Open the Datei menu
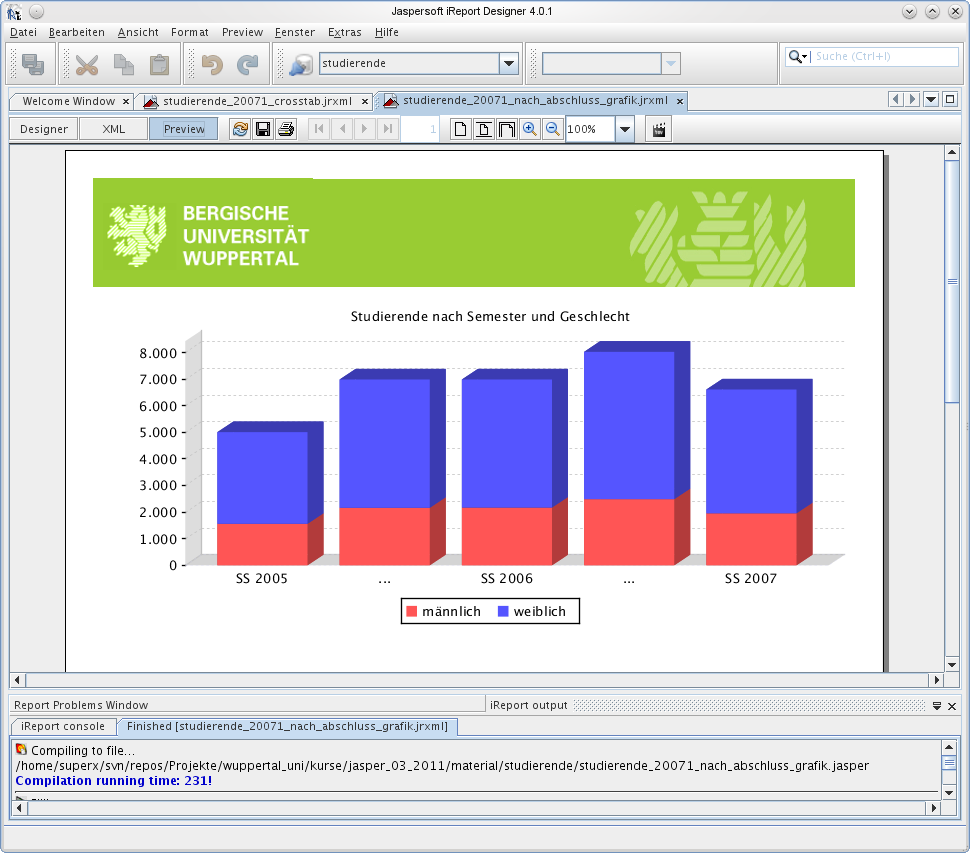This screenshot has width=970, height=853. click(24, 32)
